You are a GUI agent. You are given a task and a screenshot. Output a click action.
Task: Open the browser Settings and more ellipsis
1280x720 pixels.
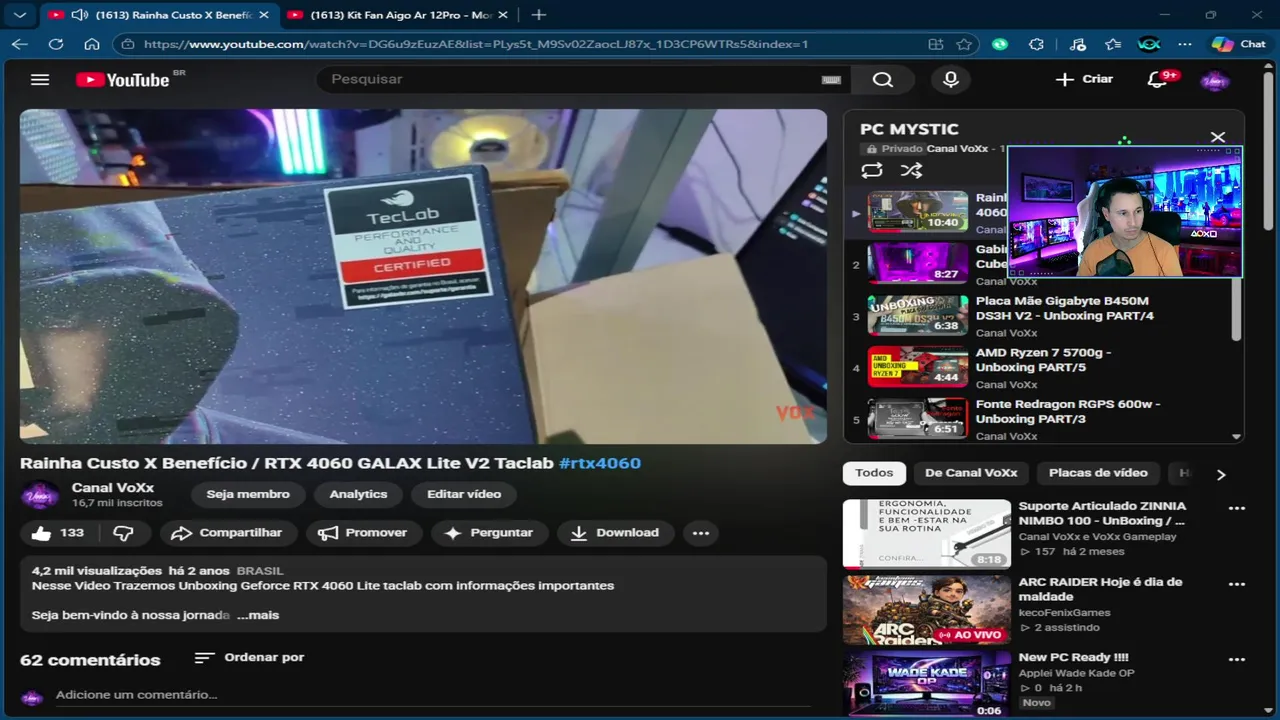click(1185, 44)
